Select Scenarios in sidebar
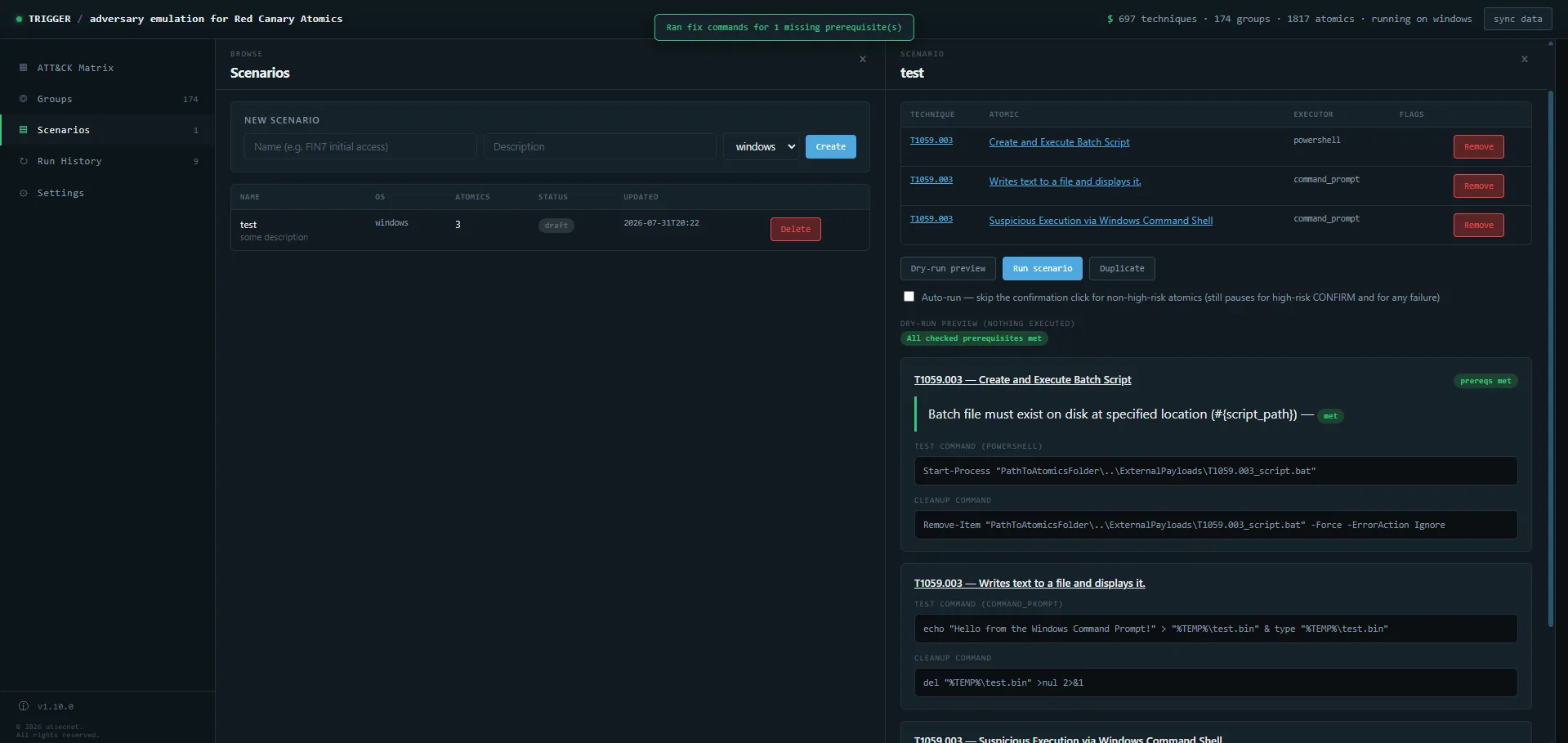 (x=107, y=130)
